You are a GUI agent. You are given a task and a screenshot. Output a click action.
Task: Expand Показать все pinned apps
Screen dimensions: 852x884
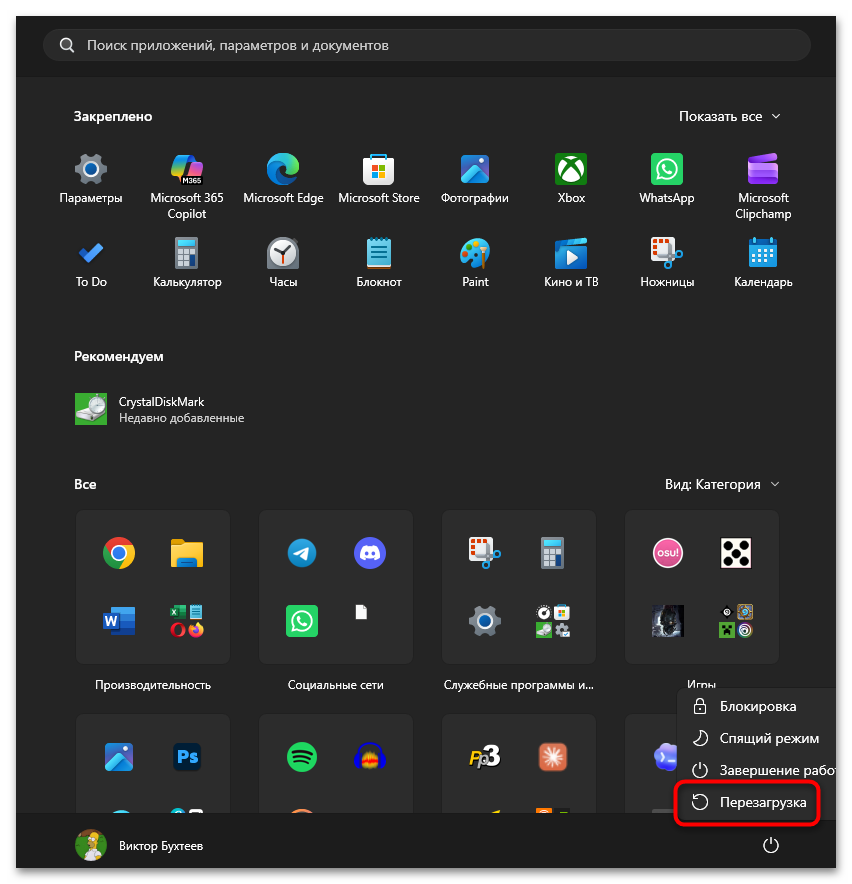click(x=730, y=116)
